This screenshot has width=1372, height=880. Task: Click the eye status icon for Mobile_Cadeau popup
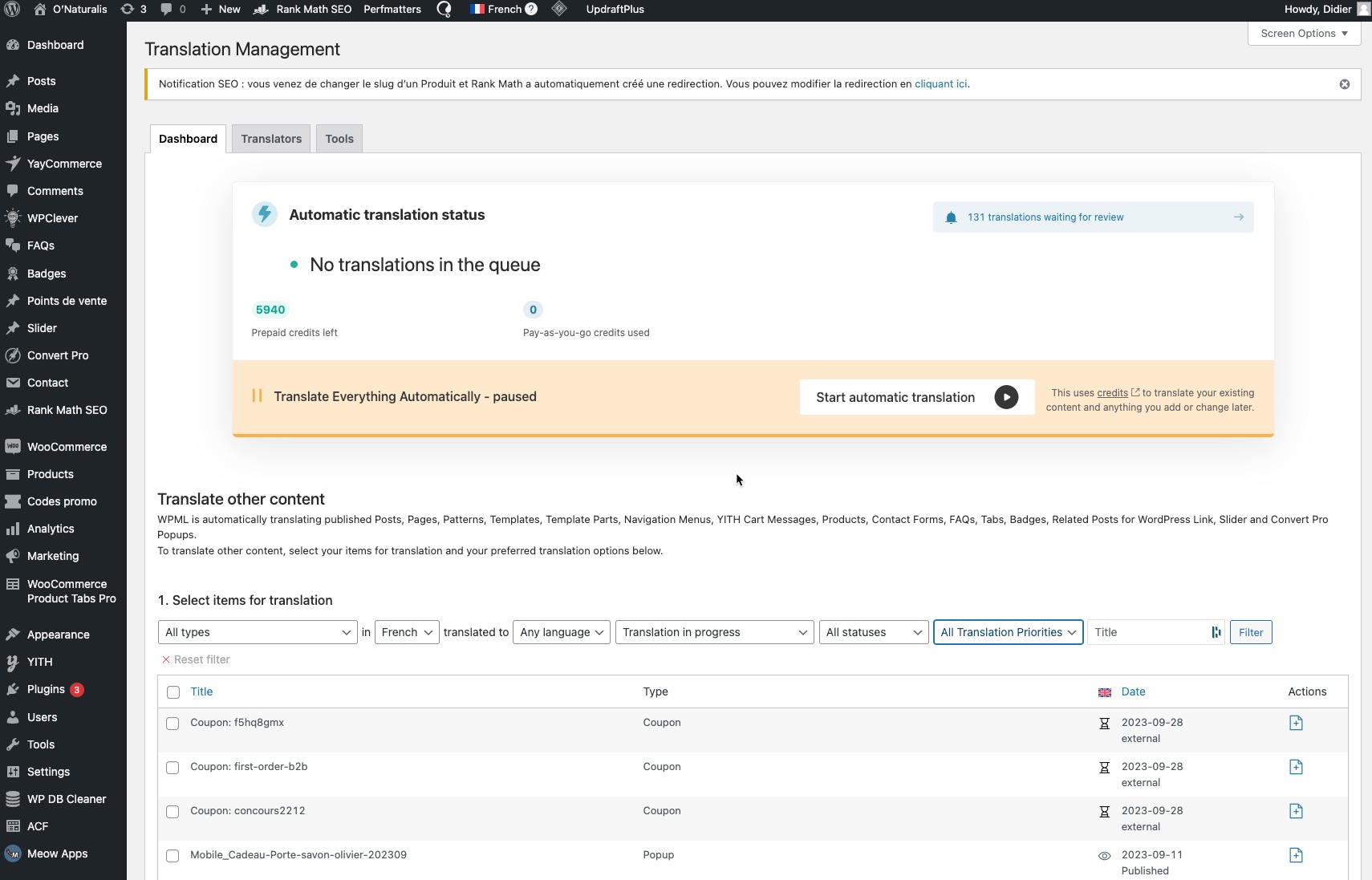tap(1105, 856)
